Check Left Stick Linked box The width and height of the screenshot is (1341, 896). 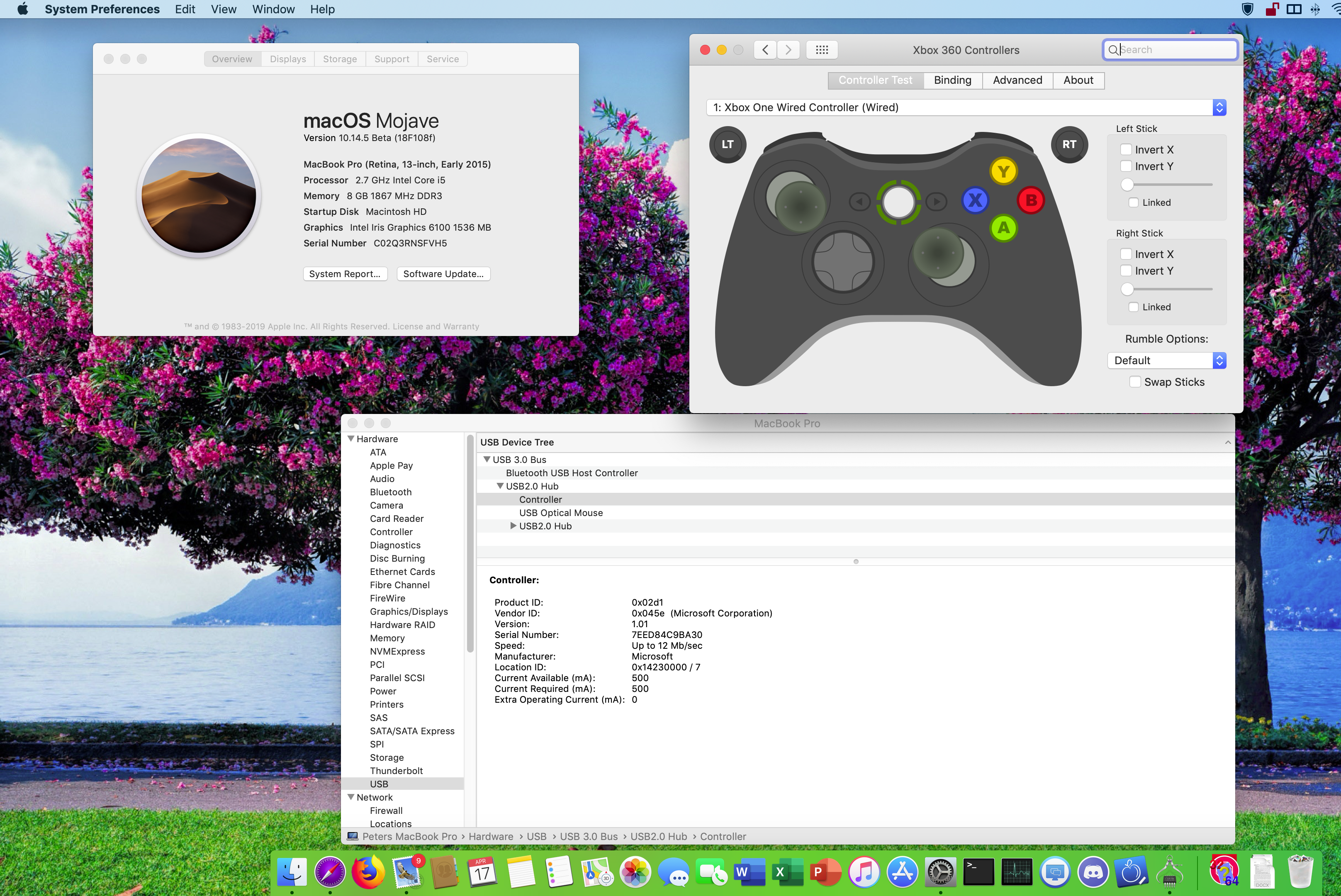(1134, 203)
